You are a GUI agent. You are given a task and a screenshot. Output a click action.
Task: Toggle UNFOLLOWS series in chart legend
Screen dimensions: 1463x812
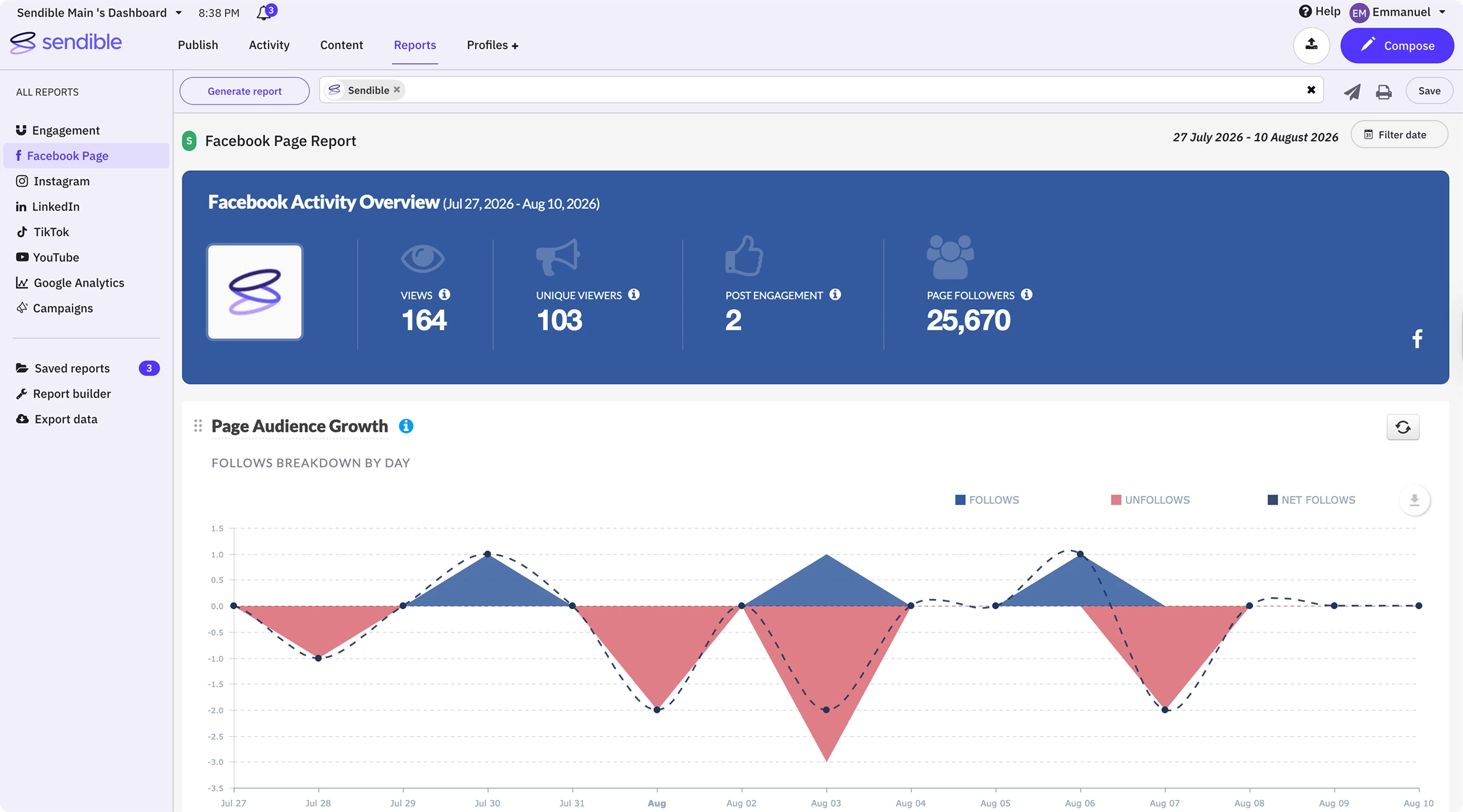tap(1150, 500)
